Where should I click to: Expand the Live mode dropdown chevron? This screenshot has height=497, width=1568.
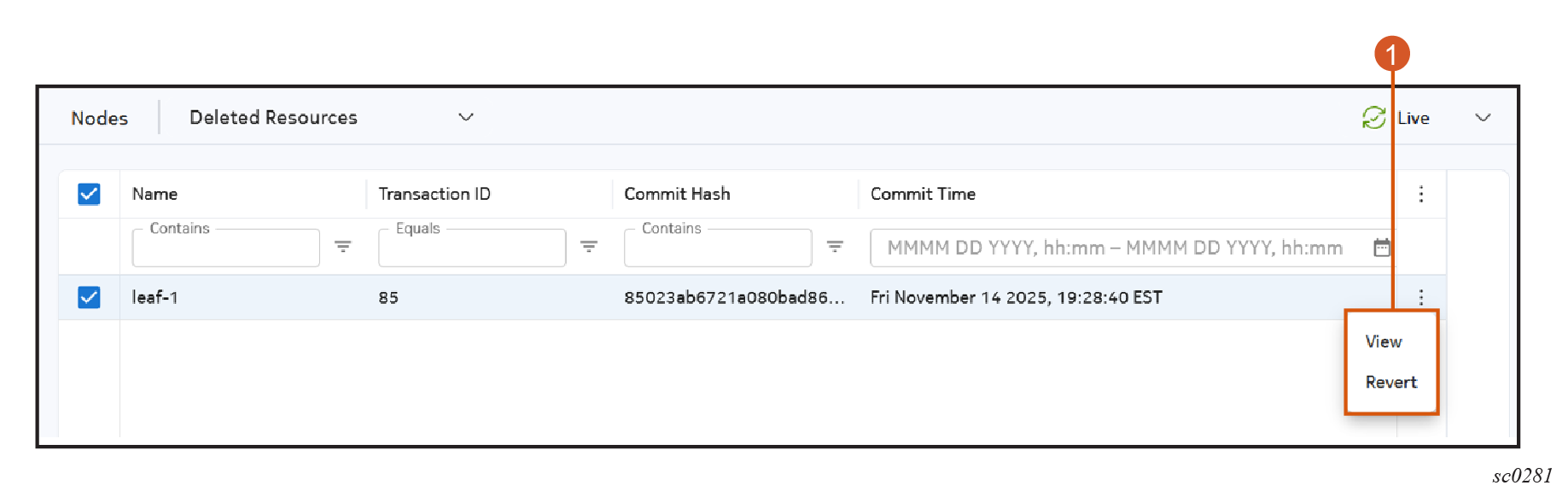(x=1483, y=118)
